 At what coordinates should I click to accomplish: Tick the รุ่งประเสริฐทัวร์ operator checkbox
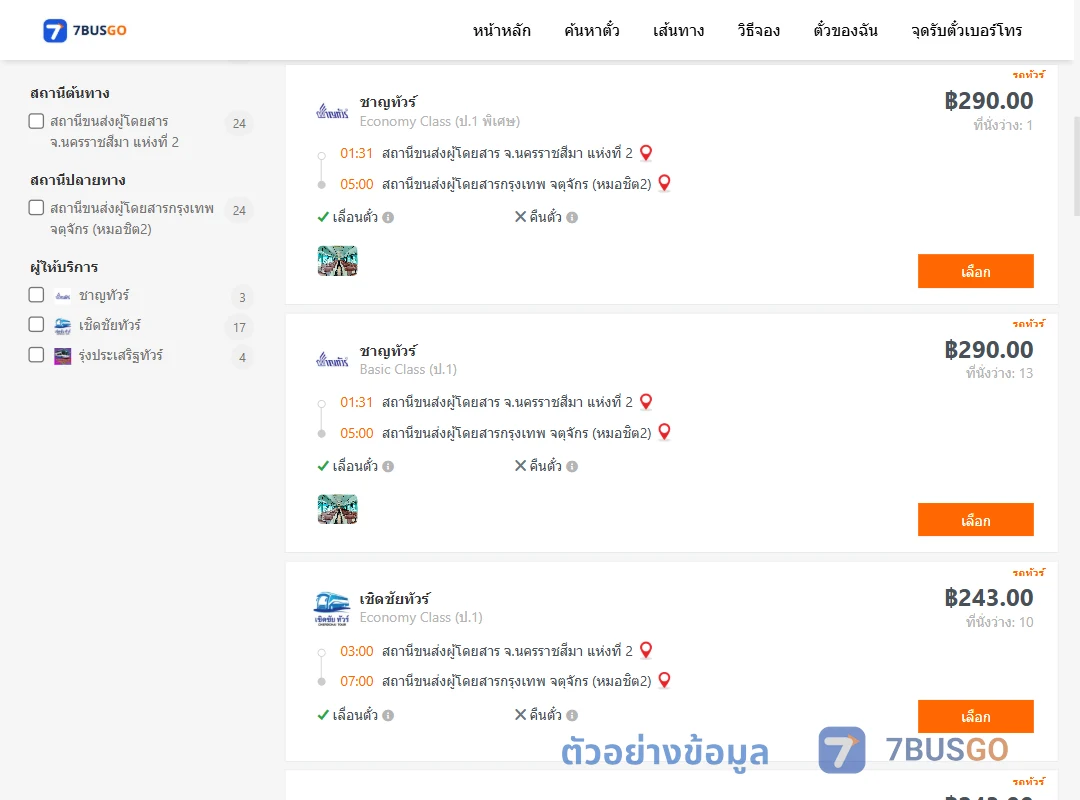tap(37, 355)
